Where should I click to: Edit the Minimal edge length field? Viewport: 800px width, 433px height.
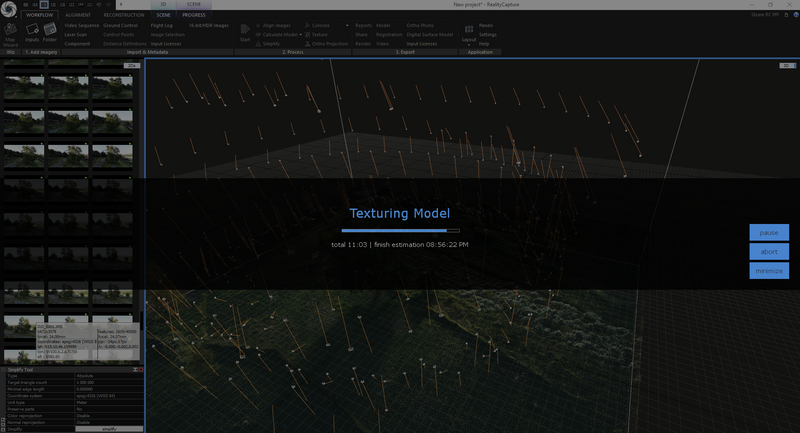(109, 389)
